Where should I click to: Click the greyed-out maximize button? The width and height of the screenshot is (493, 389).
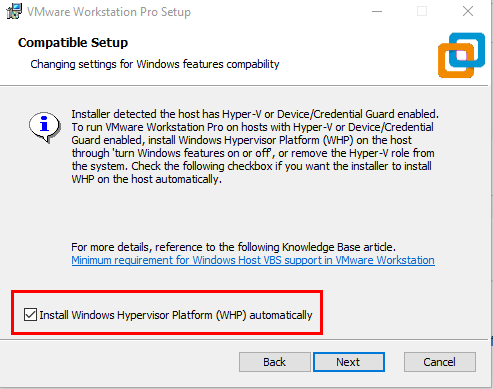422,11
